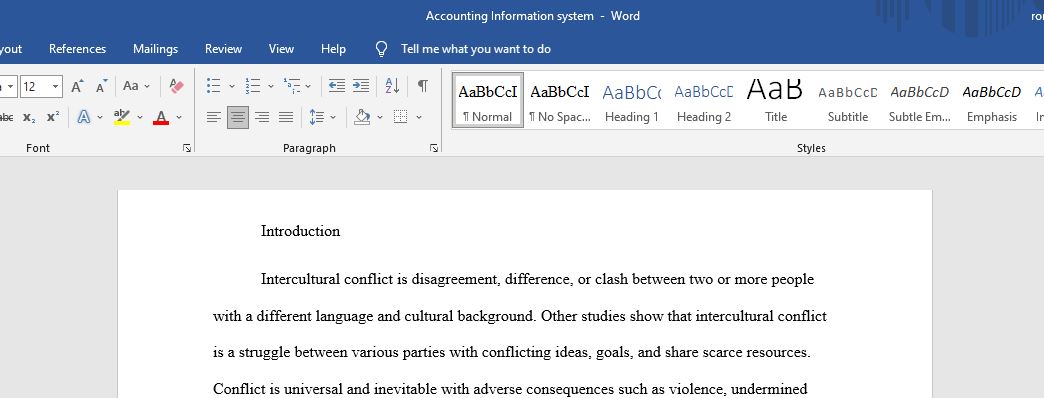Open Paragraph dialog launcher
Viewport: 1044px width, 398px height.
click(434, 148)
